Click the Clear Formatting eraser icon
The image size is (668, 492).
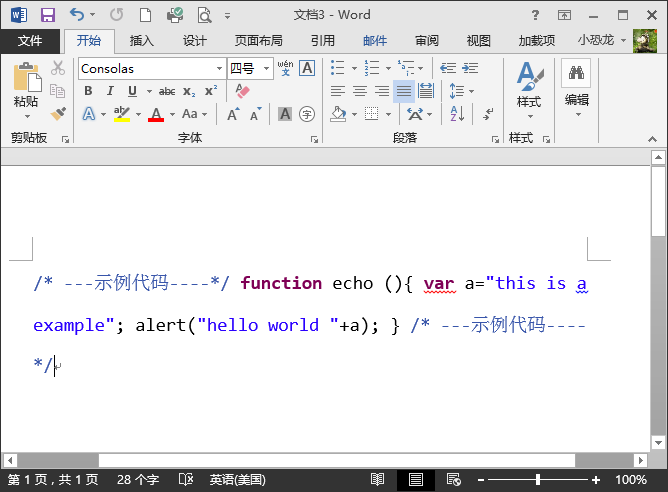pyautogui.click(x=242, y=91)
